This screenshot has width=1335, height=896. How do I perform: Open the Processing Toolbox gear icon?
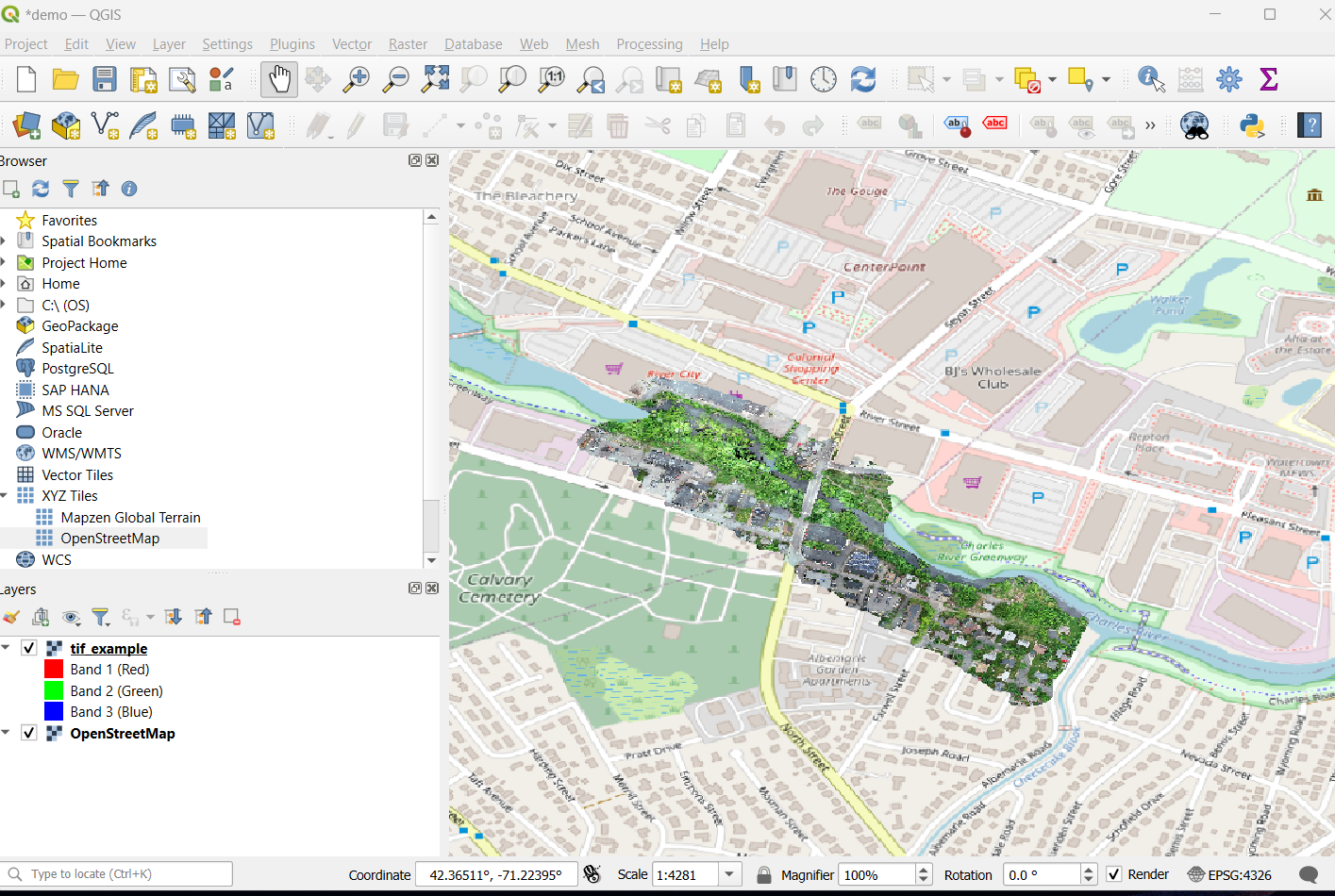click(1229, 79)
